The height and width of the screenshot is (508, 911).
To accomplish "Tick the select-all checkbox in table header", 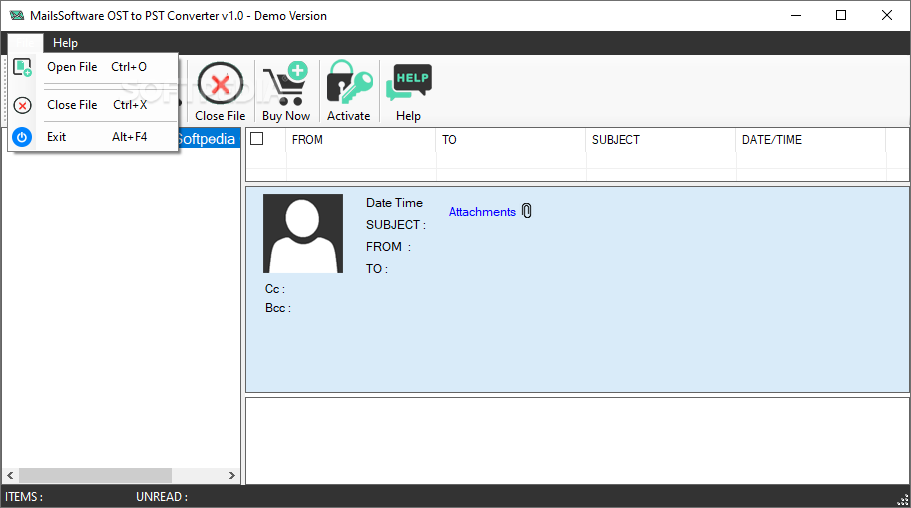I will 257,139.
